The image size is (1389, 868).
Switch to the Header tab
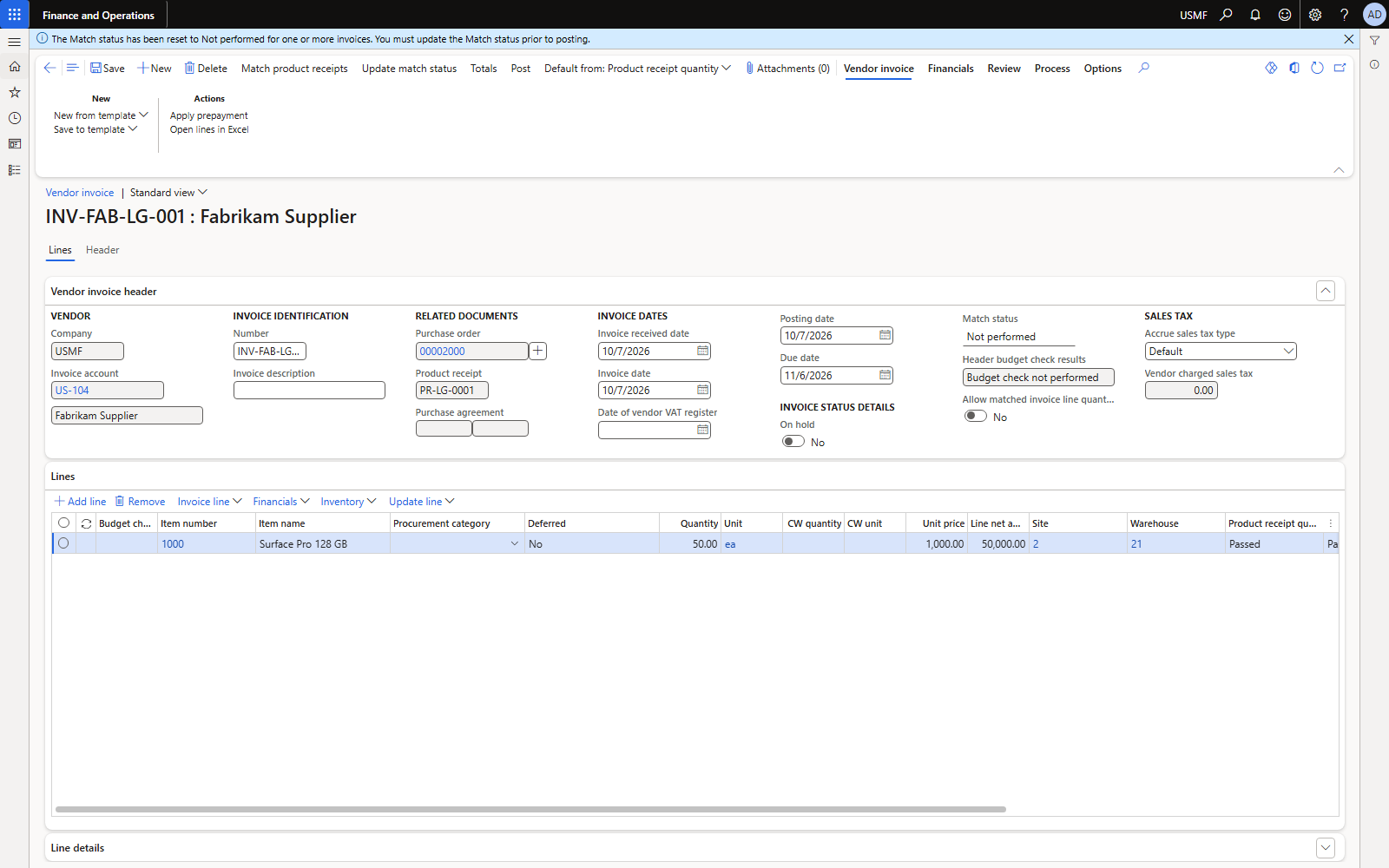(102, 250)
